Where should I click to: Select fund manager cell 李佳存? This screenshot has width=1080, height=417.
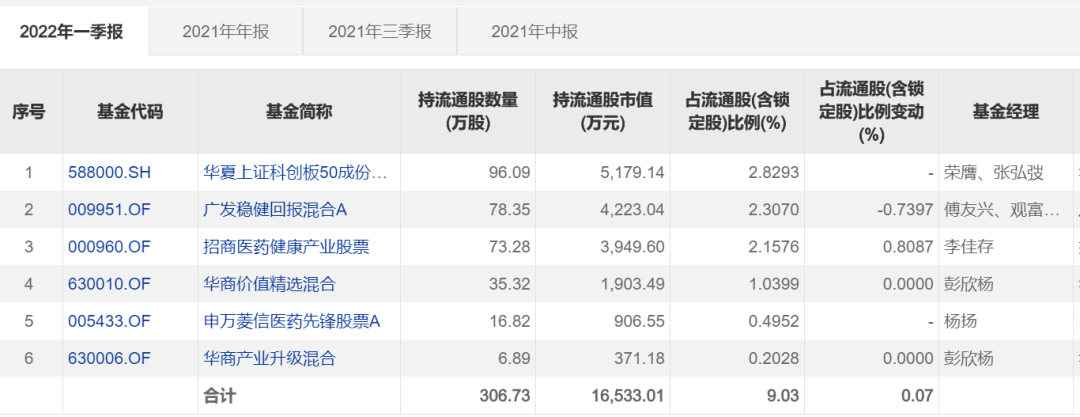click(968, 247)
